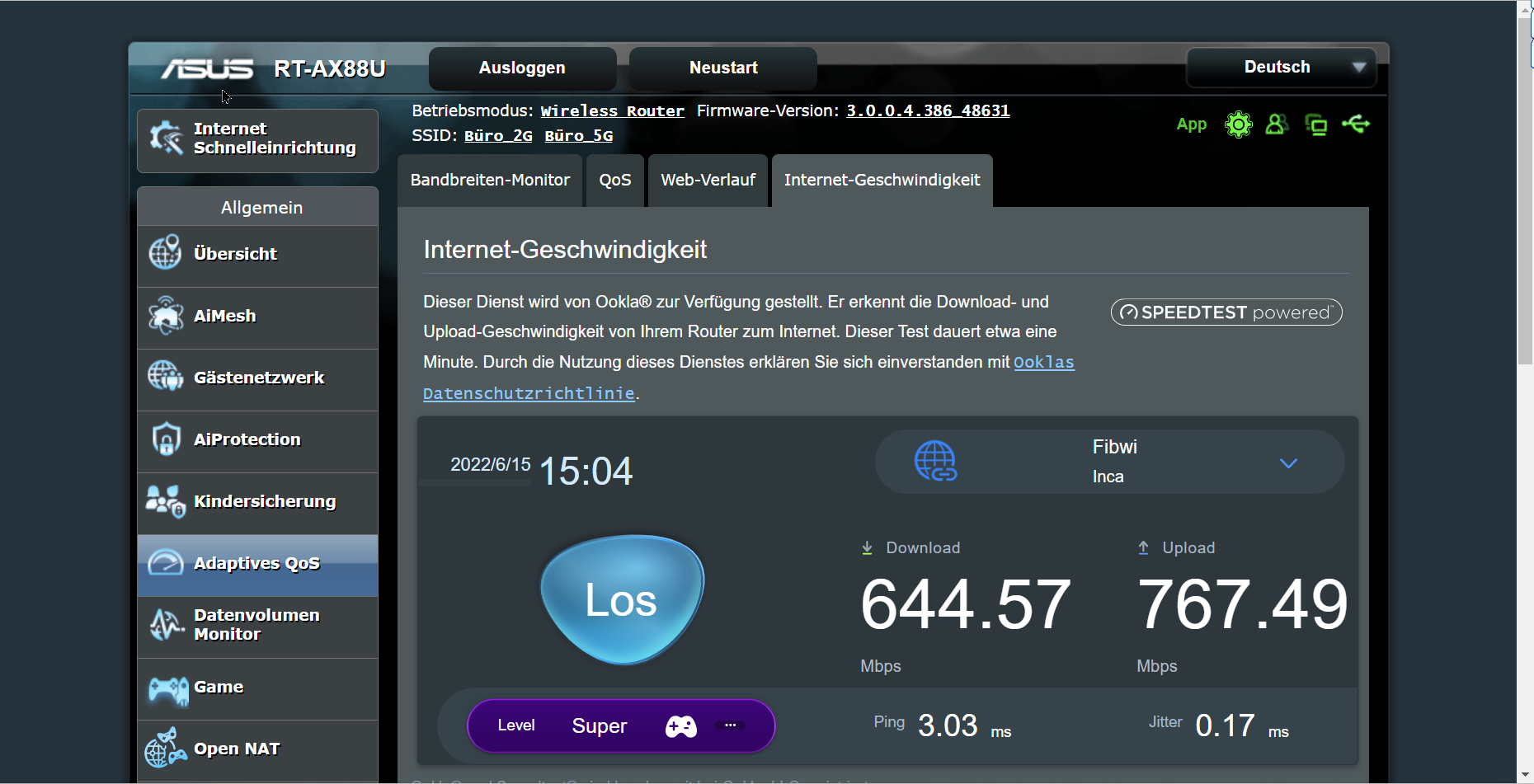Click the Übersicht globe icon
The height and width of the screenshot is (784, 1534).
pyautogui.click(x=165, y=252)
